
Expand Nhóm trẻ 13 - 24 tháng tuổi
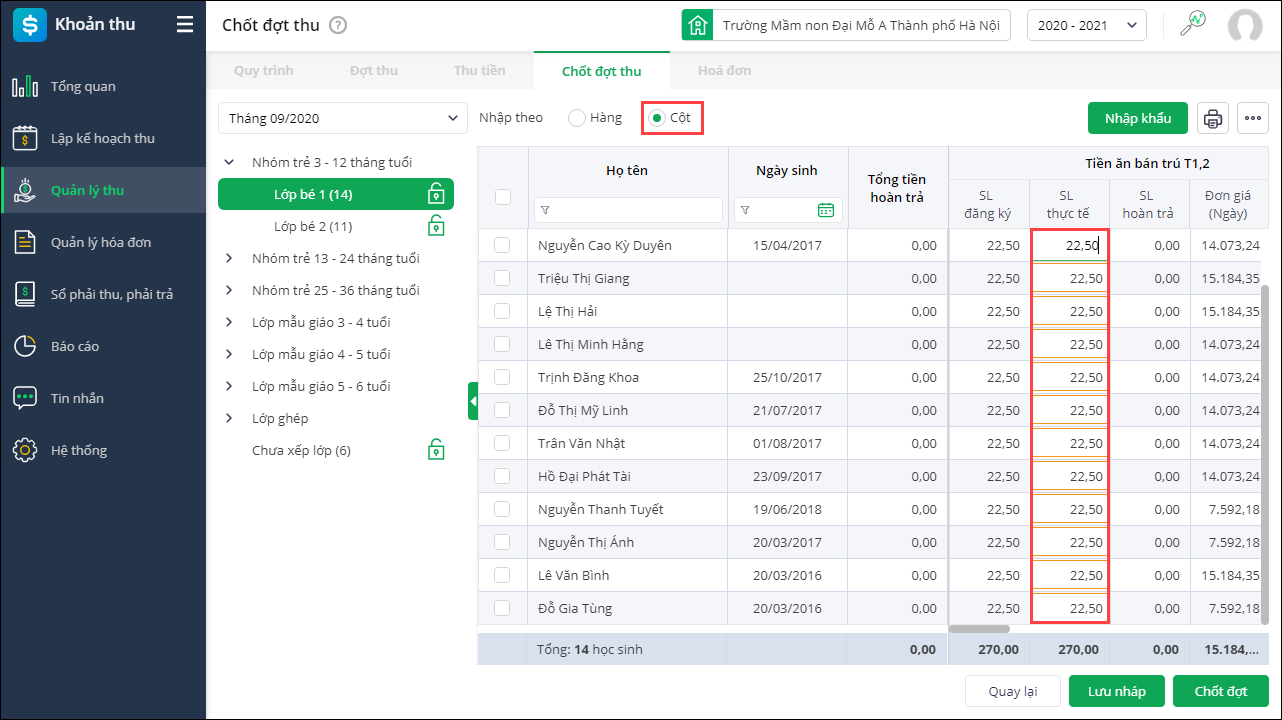(229, 258)
